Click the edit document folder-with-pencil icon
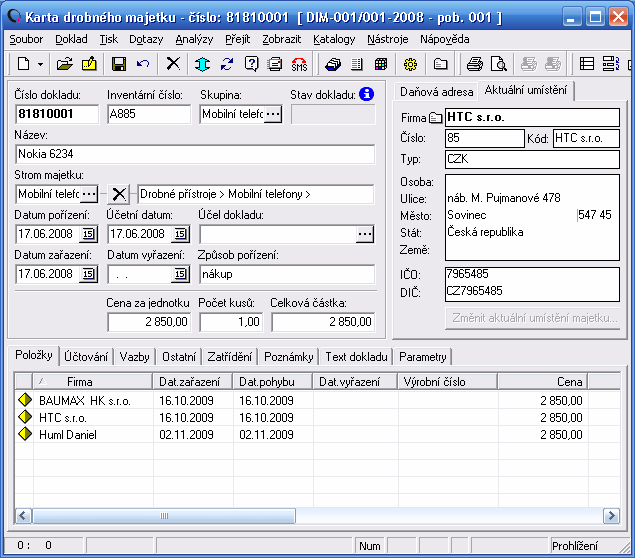Screen dimensions: 635x558 pyautogui.click(x=89, y=64)
